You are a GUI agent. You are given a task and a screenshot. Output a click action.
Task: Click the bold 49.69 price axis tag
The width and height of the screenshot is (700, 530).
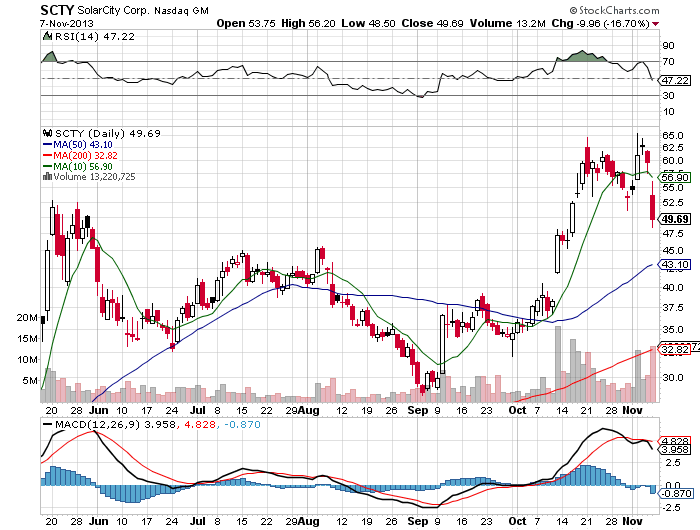click(675, 219)
